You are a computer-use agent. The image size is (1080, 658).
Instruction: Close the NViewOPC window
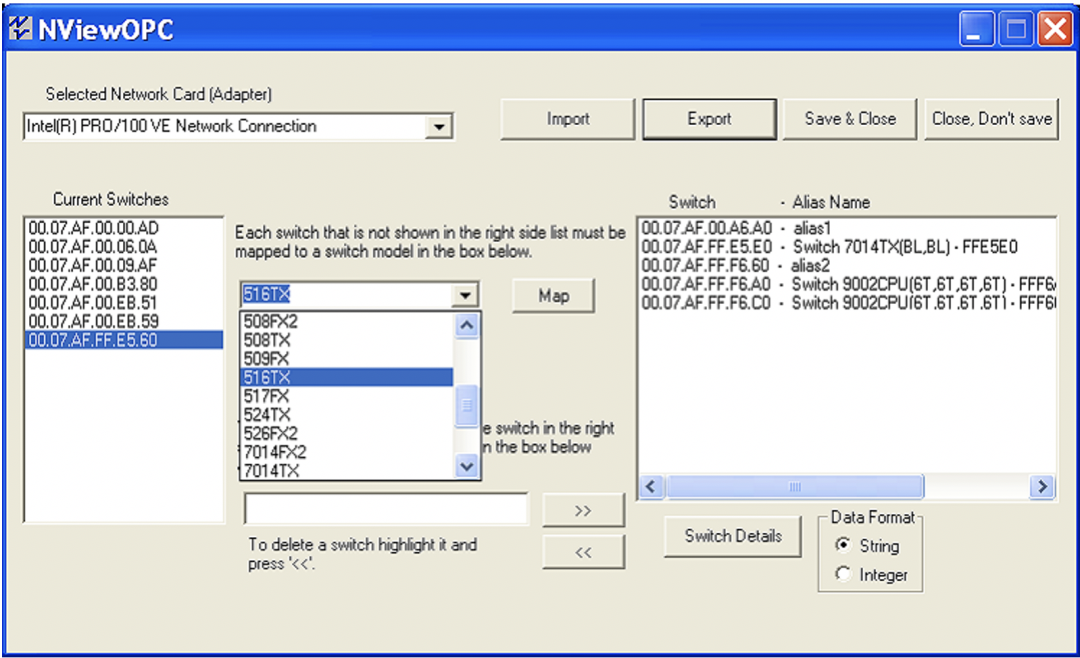(x=1055, y=30)
